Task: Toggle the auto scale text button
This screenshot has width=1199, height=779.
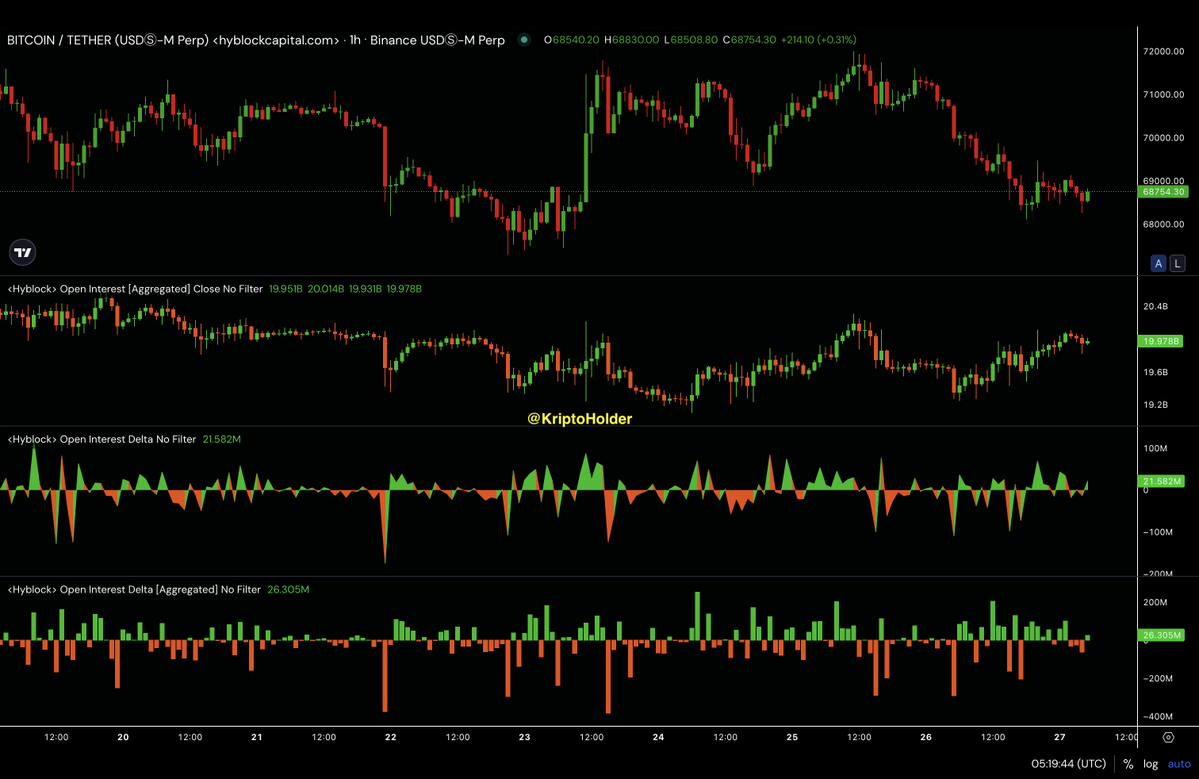Action: coord(1179,764)
